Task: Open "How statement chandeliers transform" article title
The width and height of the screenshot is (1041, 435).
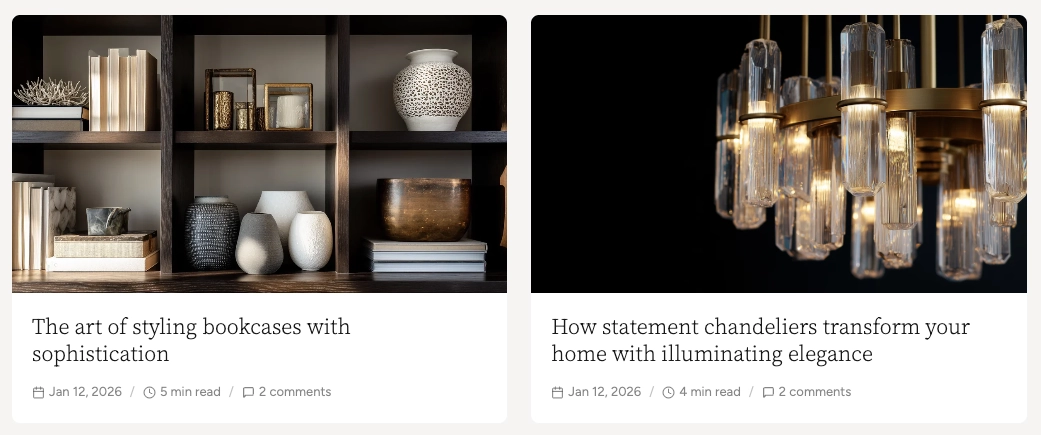Action: (x=761, y=340)
